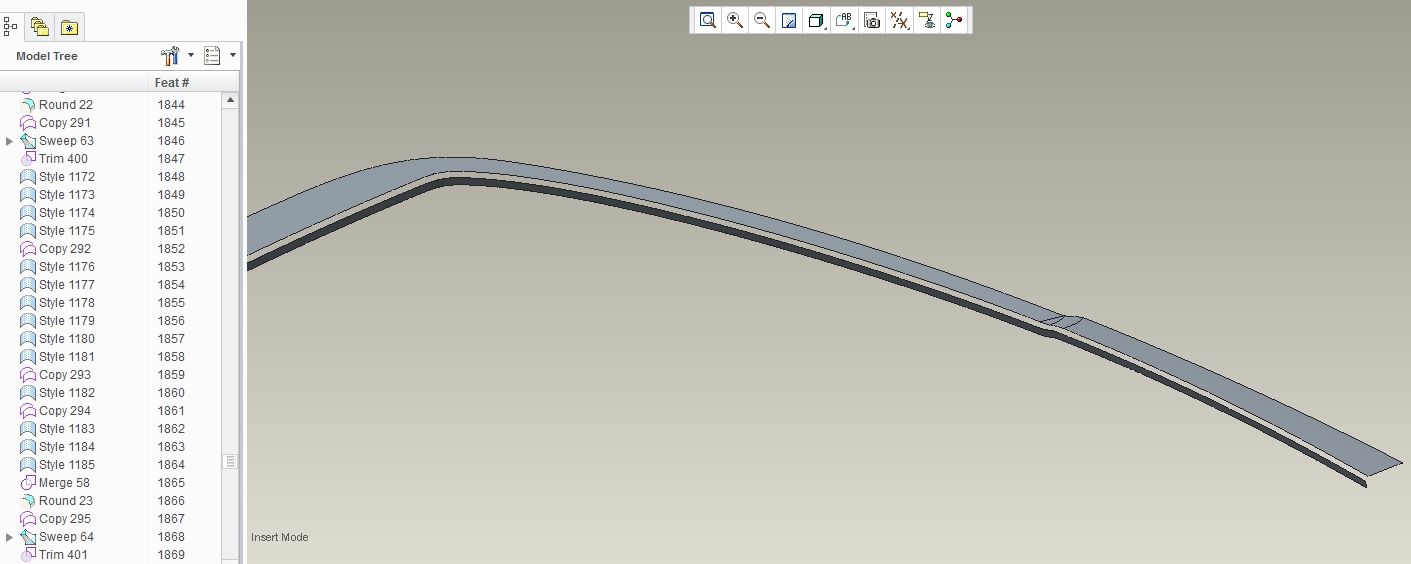
Task: Click the Zoom In magnifier icon
Action: [735, 20]
